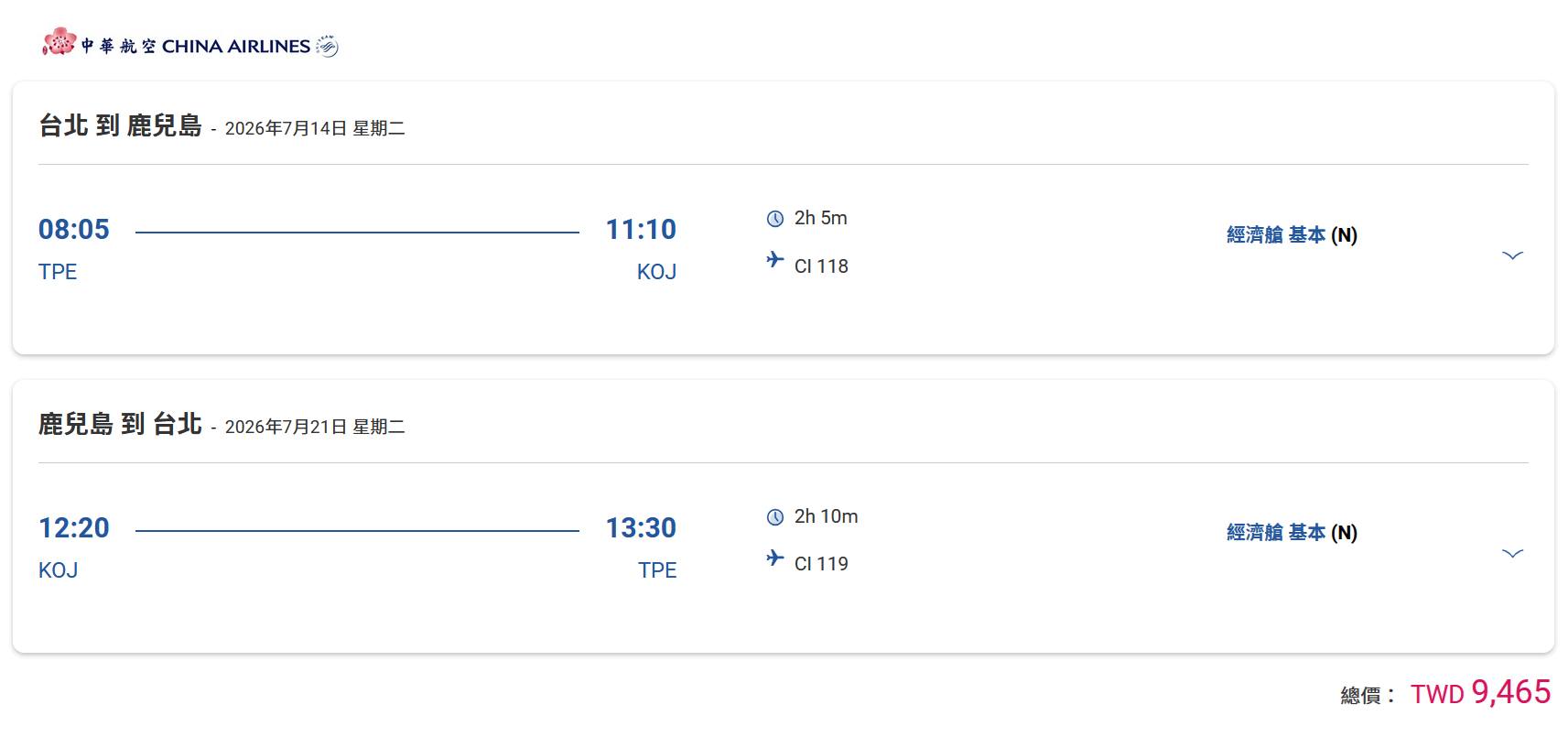This screenshot has height=737, width=1568.
Task: Click the CHINA AIRLINES wordmark text
Action: tap(235, 47)
